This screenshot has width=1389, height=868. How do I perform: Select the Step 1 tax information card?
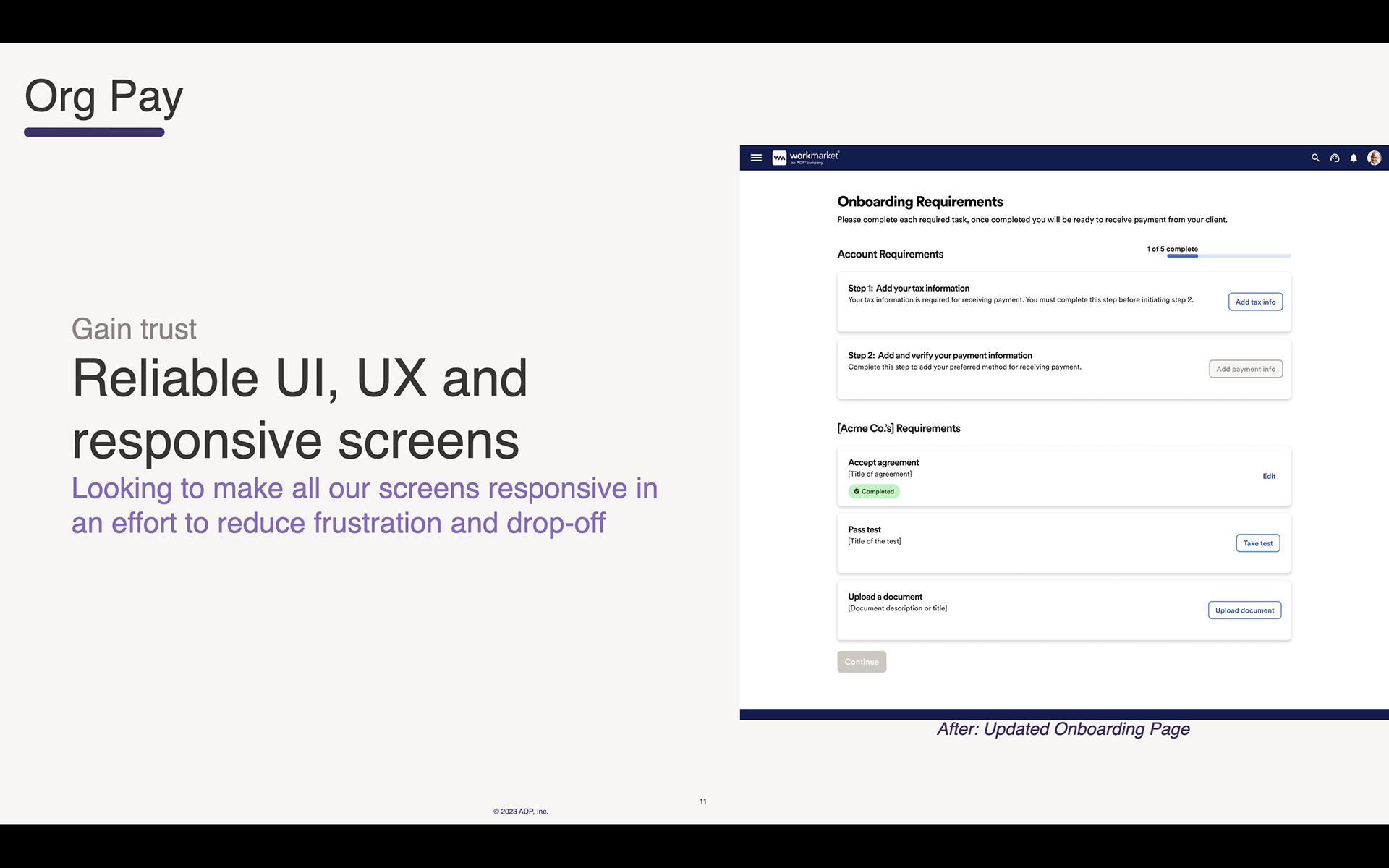pyautogui.click(x=1064, y=302)
